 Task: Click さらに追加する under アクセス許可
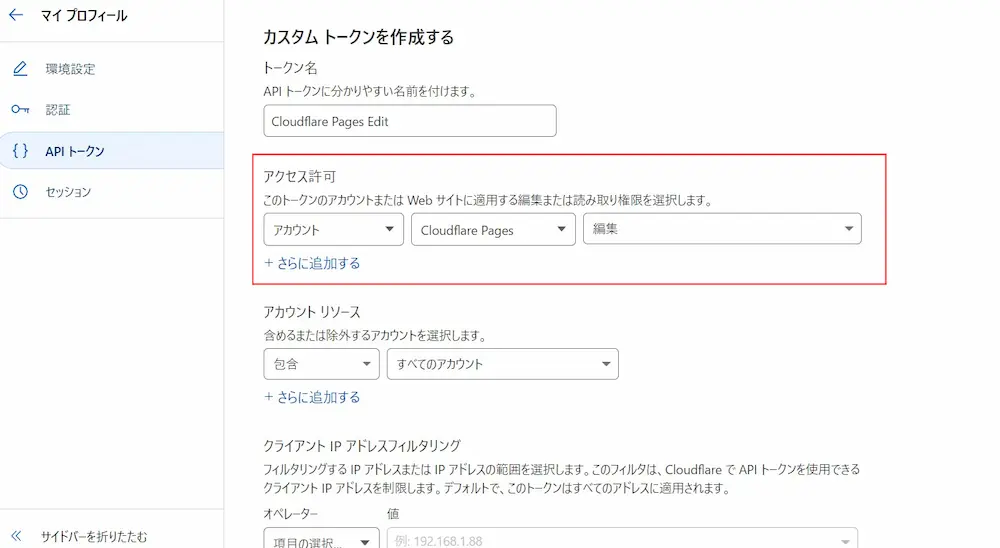312,264
